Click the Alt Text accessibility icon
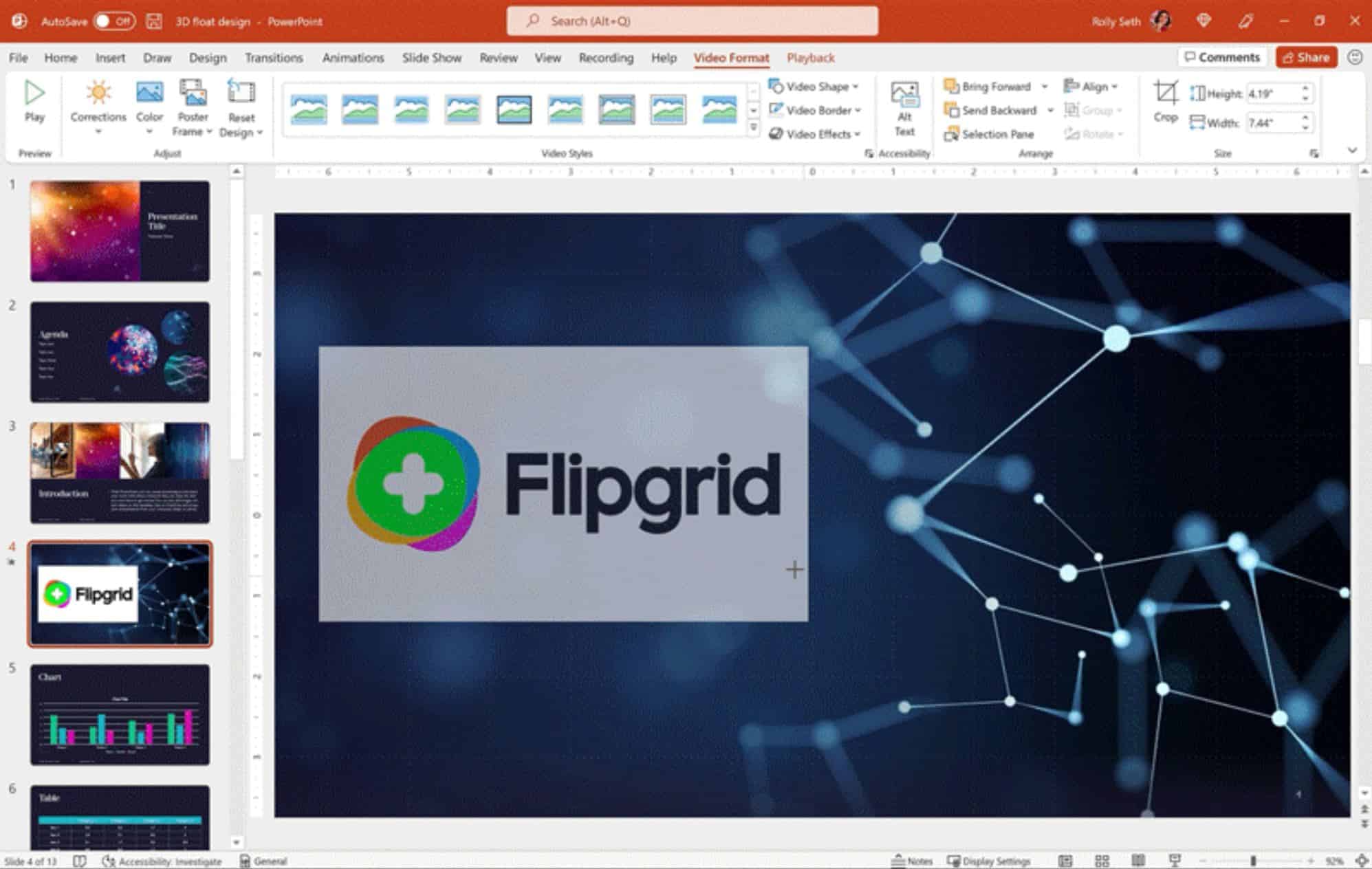This screenshot has height=869, width=1372. pyautogui.click(x=901, y=108)
